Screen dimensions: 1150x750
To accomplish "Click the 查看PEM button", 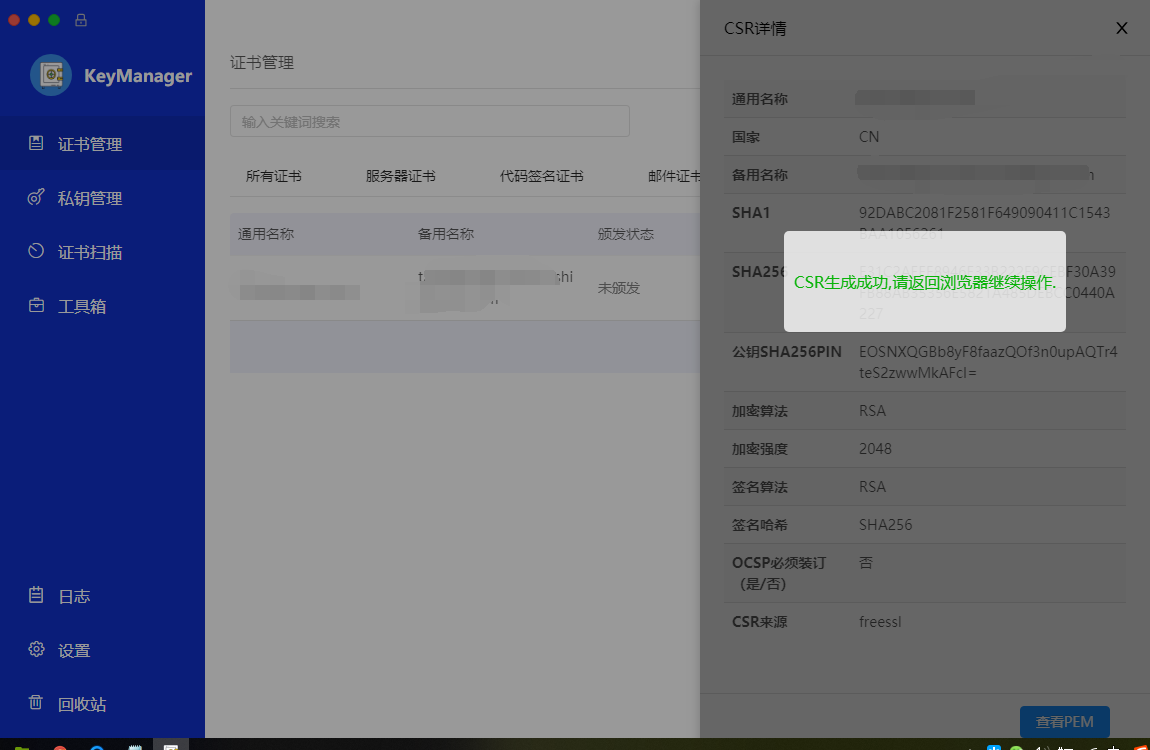I will [x=1064, y=721].
